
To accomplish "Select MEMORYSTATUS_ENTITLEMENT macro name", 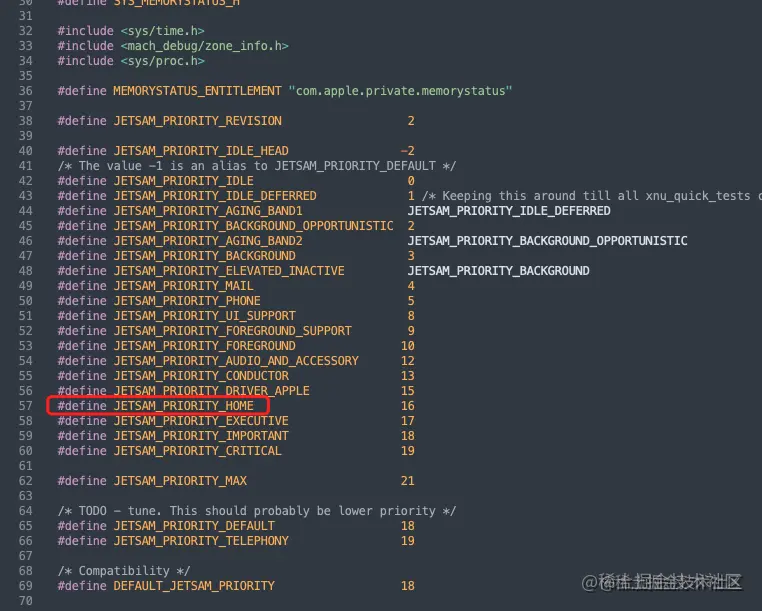I will click(x=197, y=91).
